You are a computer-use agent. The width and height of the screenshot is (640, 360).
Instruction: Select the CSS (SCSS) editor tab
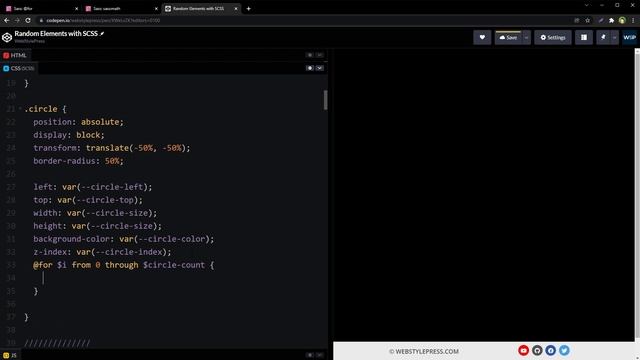pos(19,68)
